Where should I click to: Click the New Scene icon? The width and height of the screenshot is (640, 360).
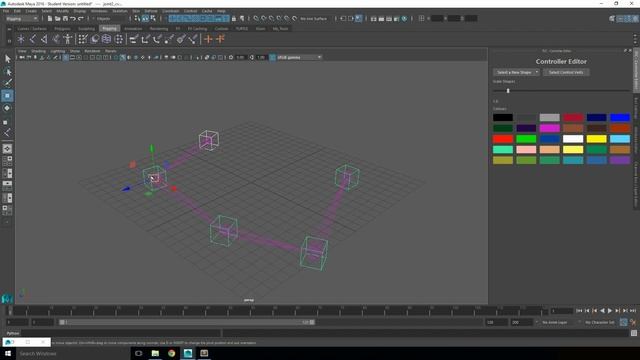click(x=50, y=18)
